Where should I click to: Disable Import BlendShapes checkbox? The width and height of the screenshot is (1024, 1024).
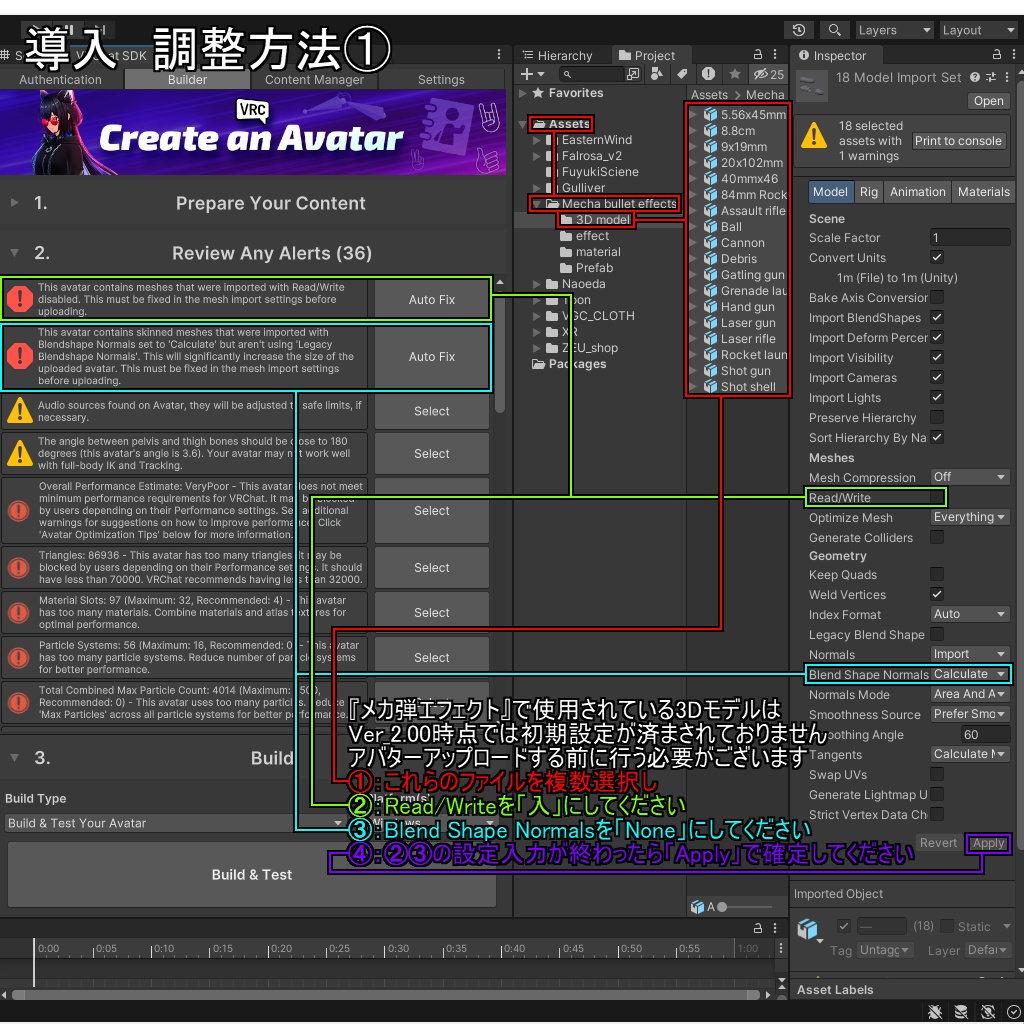(938, 317)
